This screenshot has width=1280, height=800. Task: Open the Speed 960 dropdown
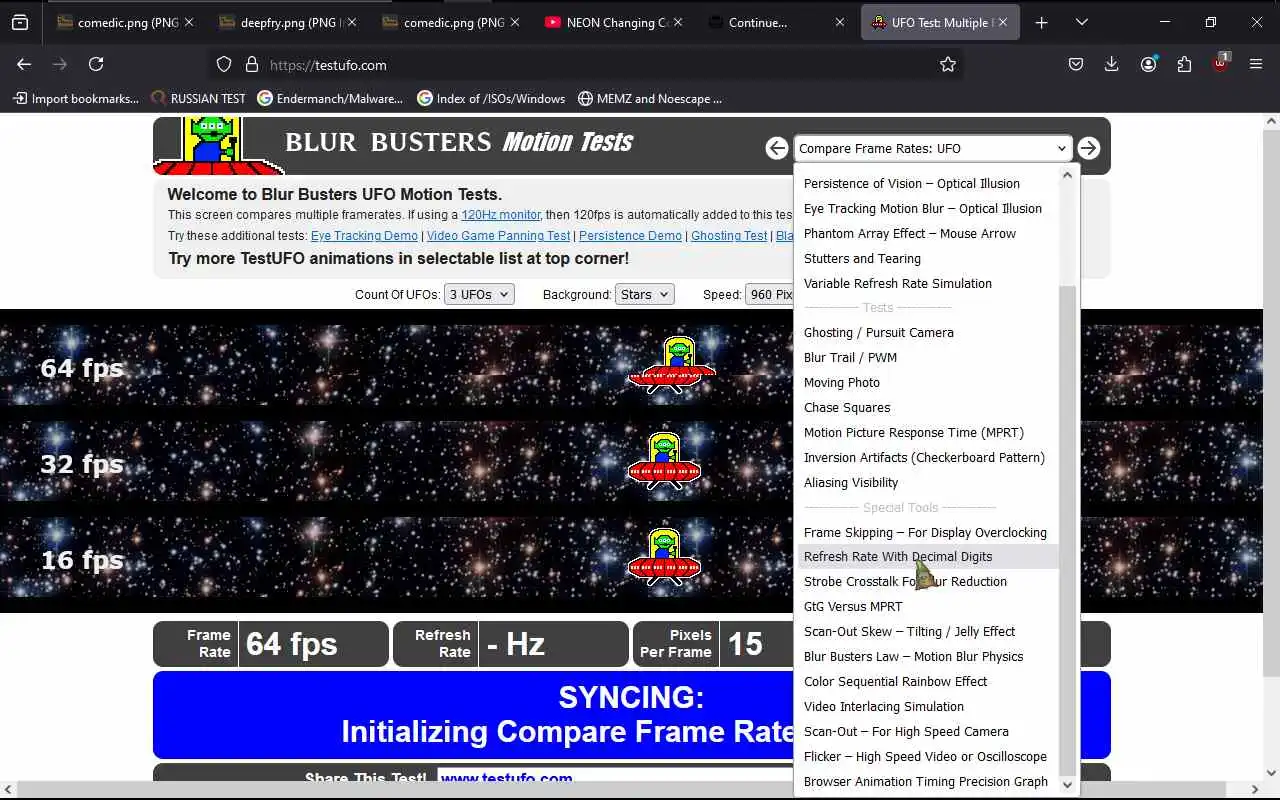[x=770, y=294]
